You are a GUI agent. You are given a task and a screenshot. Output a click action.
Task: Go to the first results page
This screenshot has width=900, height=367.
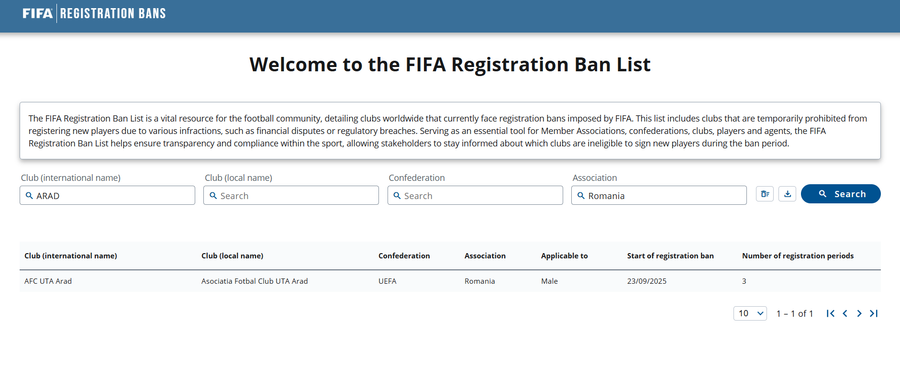pyautogui.click(x=830, y=314)
